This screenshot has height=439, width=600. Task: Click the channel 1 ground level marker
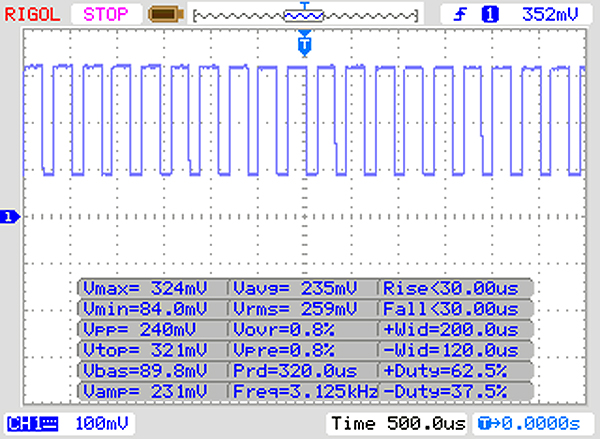[10, 217]
